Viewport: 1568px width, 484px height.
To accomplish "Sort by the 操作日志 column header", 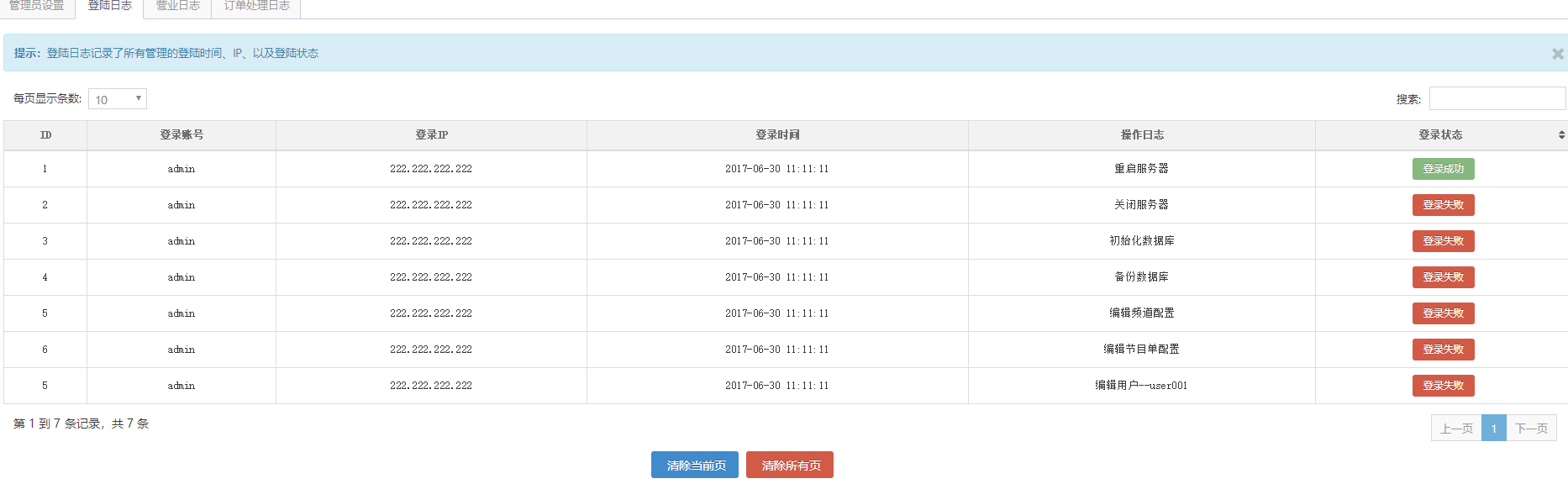I will coord(1142,135).
